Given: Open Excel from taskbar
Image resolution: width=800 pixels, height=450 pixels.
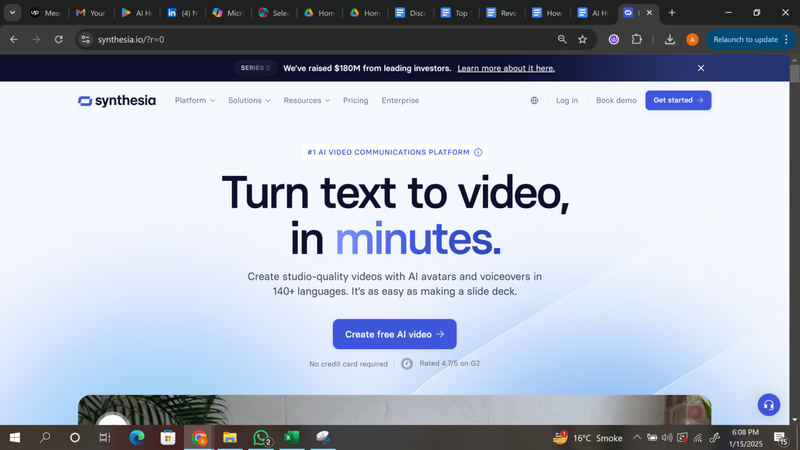Looking at the screenshot, I should 291,438.
